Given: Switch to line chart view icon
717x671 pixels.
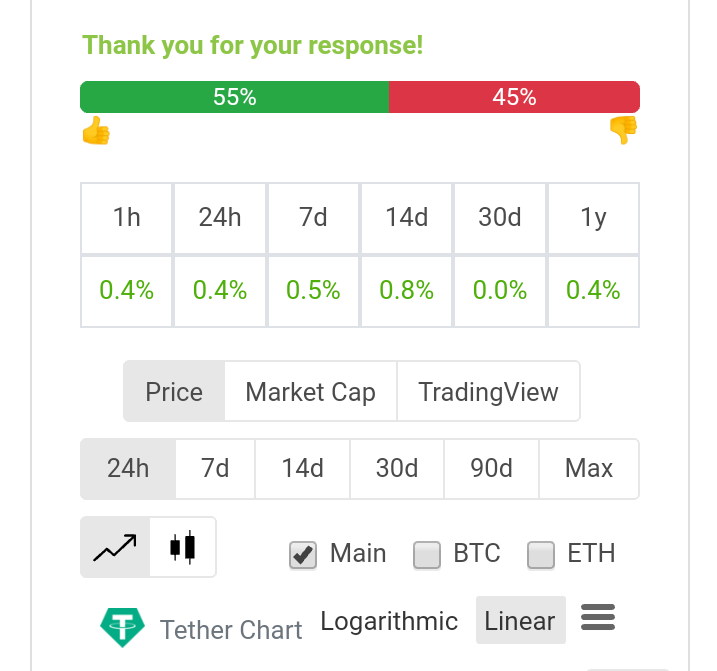Looking at the screenshot, I should (115, 547).
